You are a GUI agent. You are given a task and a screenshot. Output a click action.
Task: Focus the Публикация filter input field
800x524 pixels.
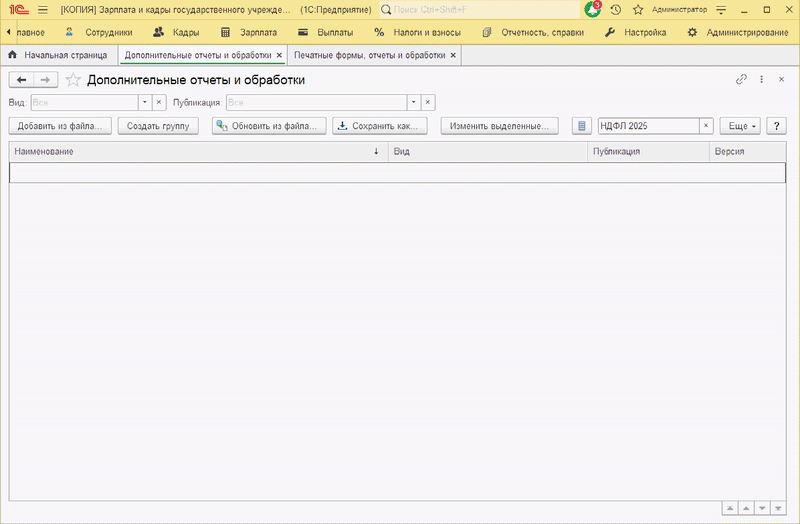(317, 103)
